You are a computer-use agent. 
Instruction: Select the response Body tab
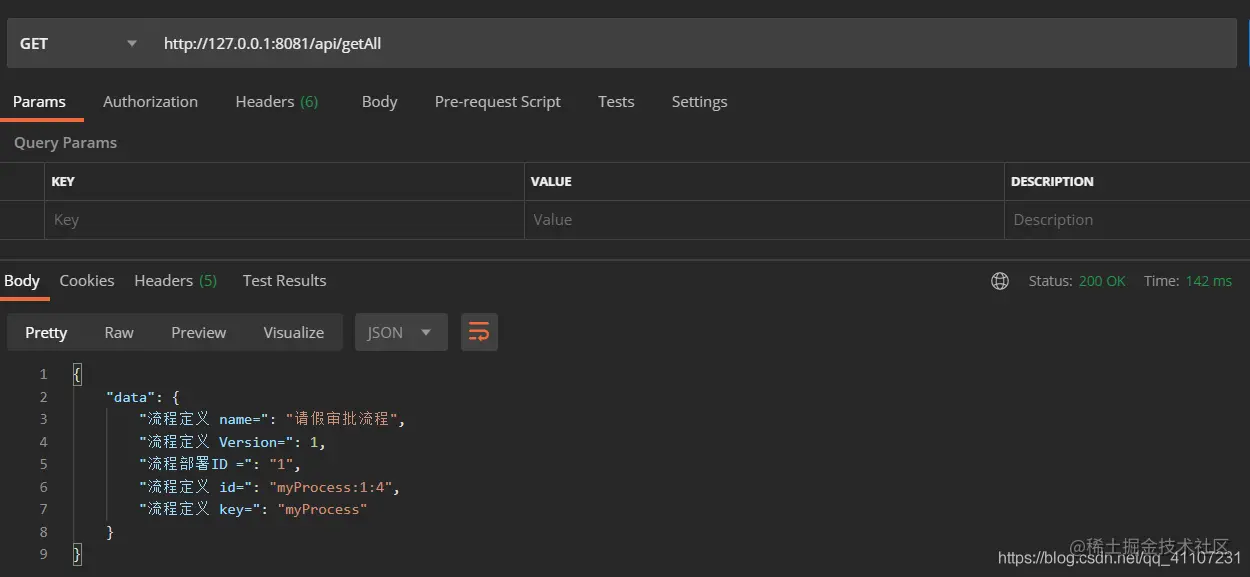click(x=22, y=280)
